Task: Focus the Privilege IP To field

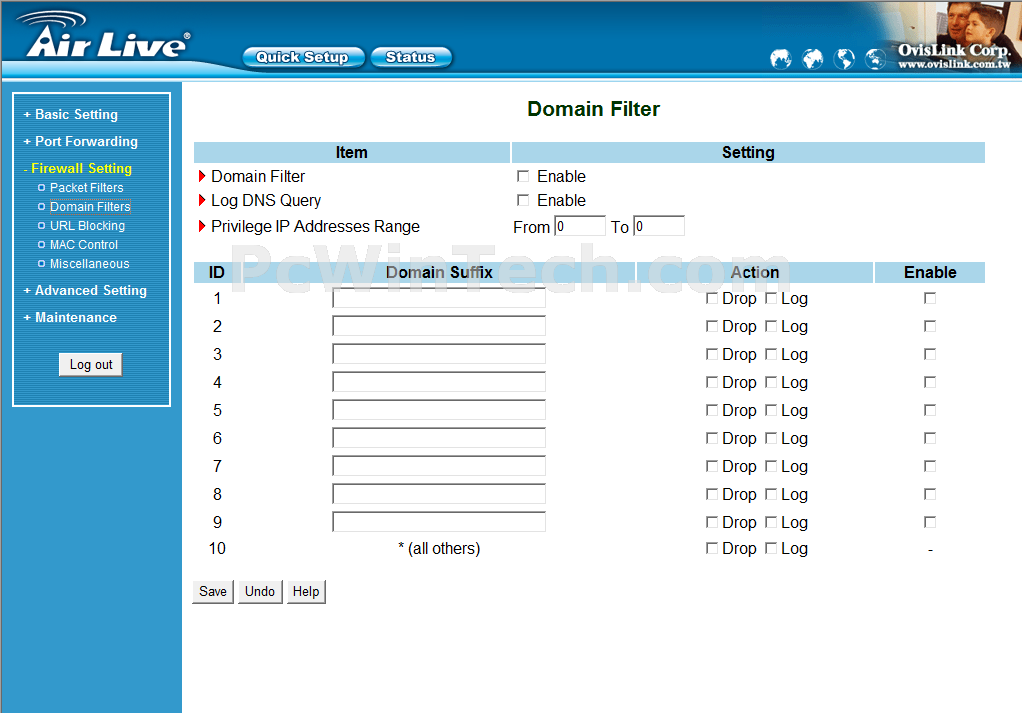Action: click(x=659, y=226)
